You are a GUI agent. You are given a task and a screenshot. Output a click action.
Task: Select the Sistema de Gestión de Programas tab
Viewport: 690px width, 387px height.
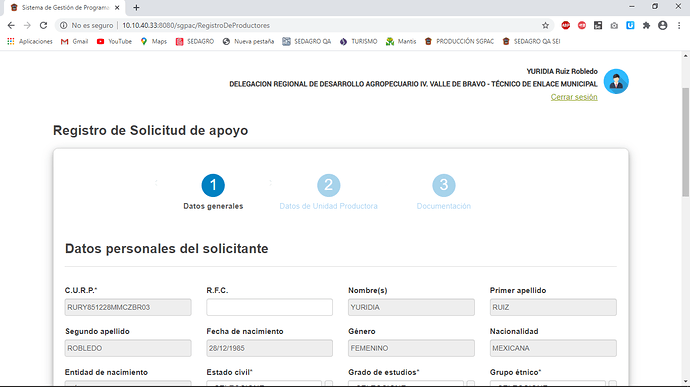65,8
